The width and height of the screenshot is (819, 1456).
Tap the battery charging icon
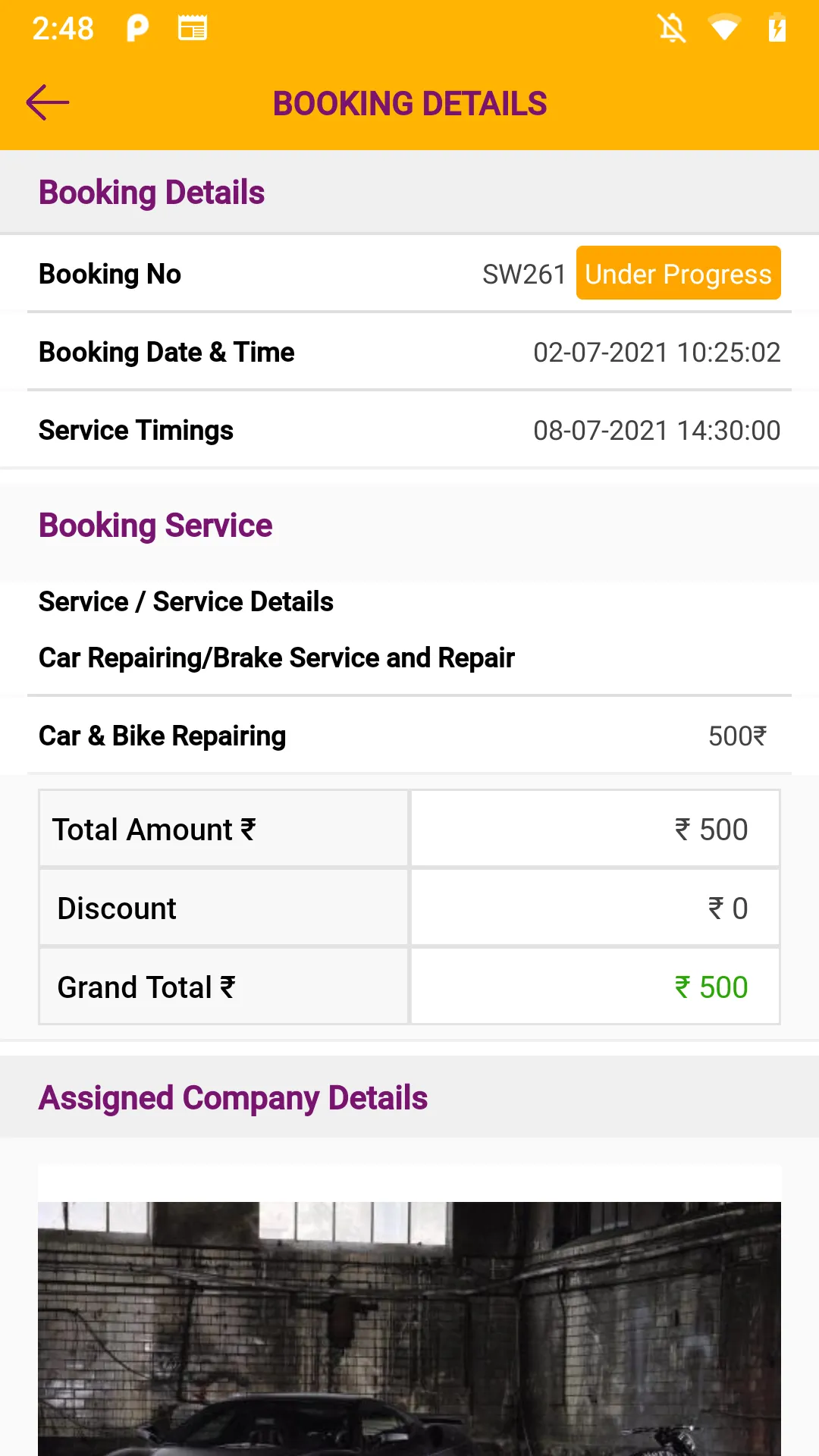click(777, 29)
